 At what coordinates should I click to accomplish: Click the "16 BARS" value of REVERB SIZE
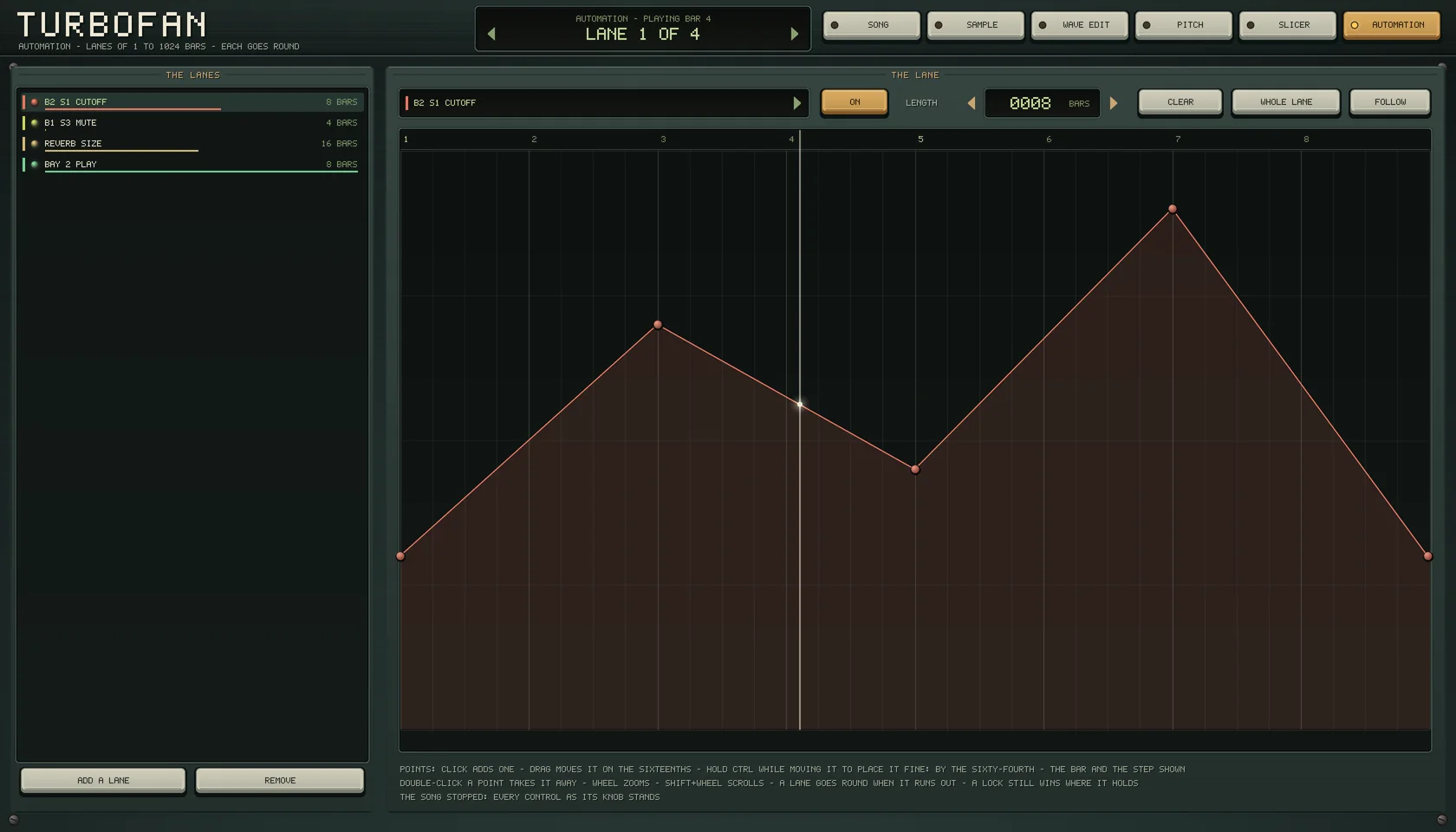point(339,144)
